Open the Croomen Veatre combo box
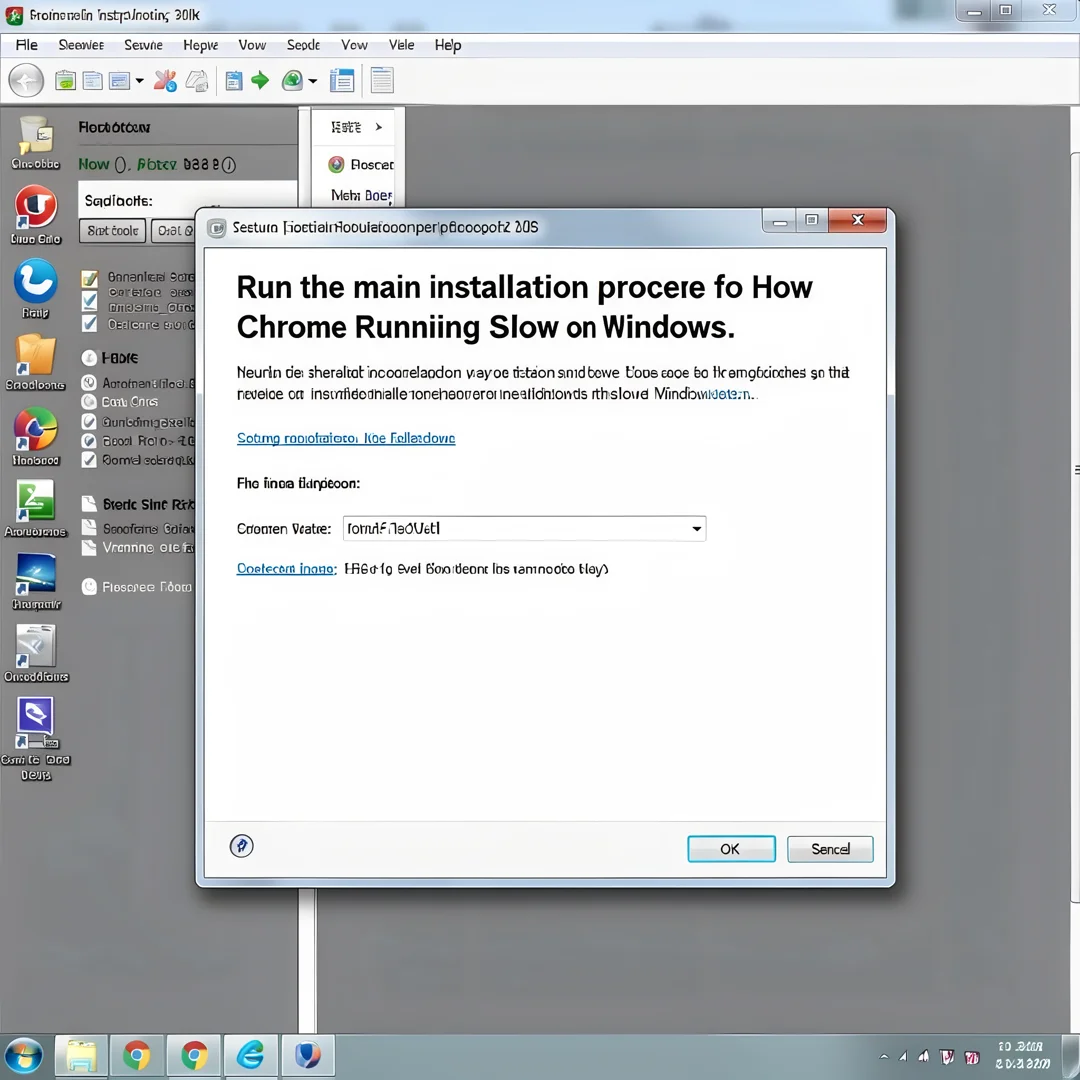The width and height of the screenshot is (1080, 1080). pos(524,528)
